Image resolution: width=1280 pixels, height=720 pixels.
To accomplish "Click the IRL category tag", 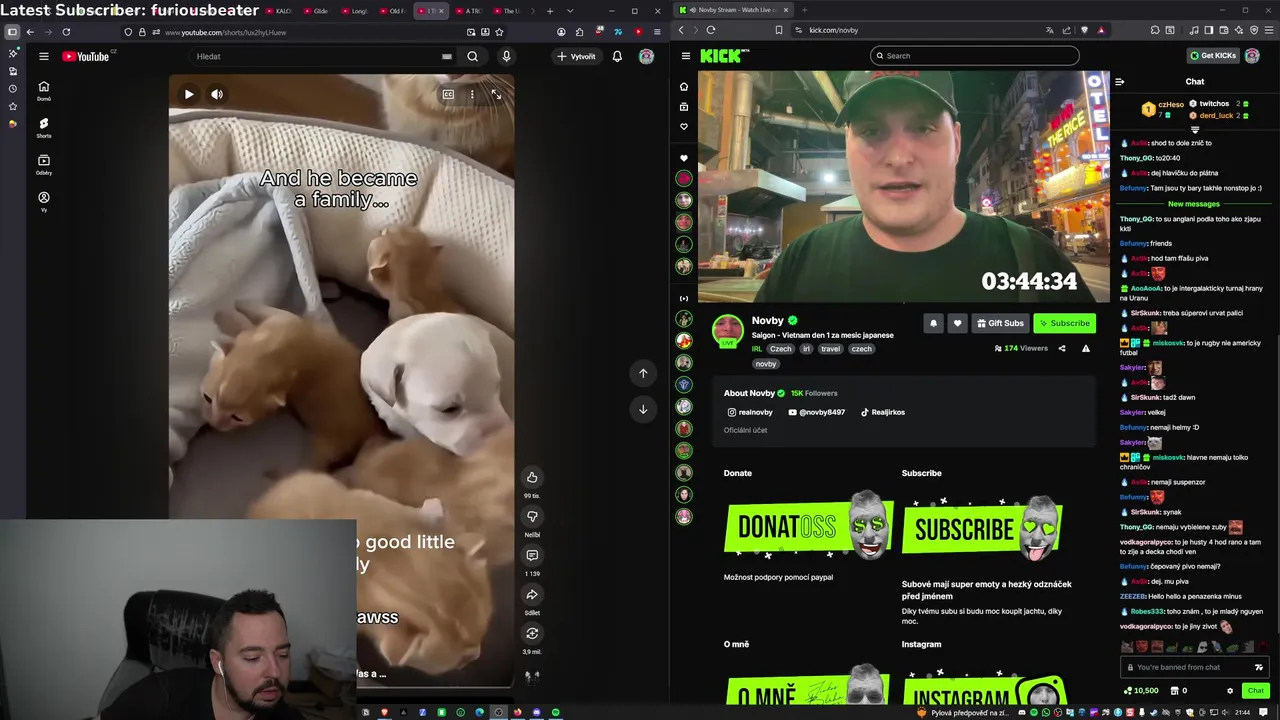I will (757, 349).
